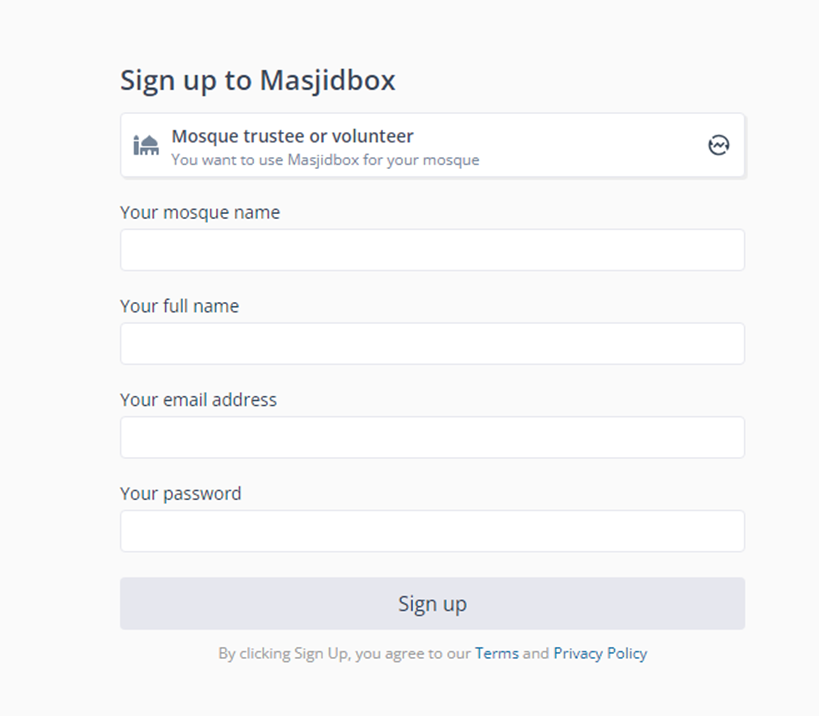Click into the full name field
Image resolution: width=819 pixels, height=716 pixels.
point(432,344)
